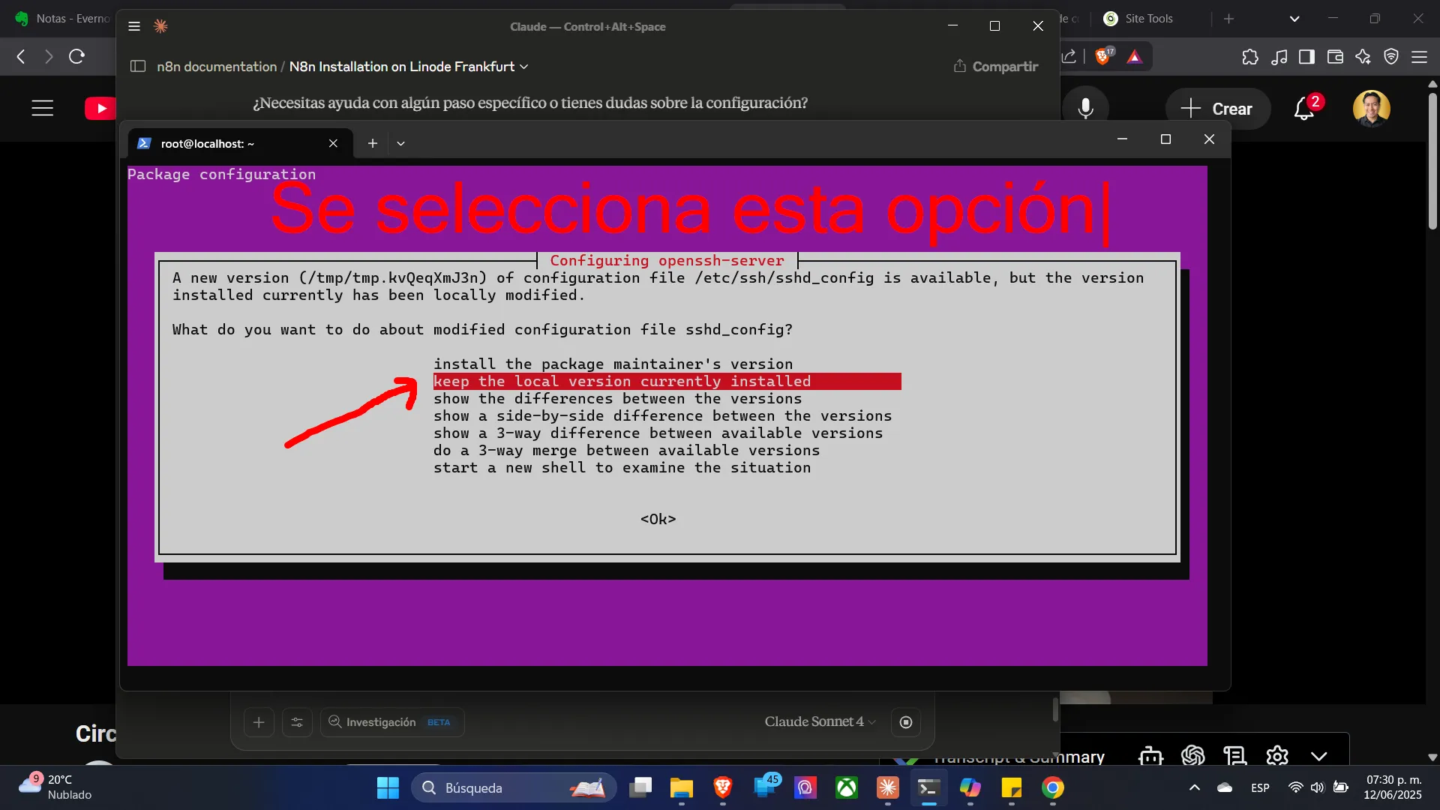This screenshot has width=1440, height=810.
Task: Toggle the browser sidebar panel
Action: (x=1307, y=57)
